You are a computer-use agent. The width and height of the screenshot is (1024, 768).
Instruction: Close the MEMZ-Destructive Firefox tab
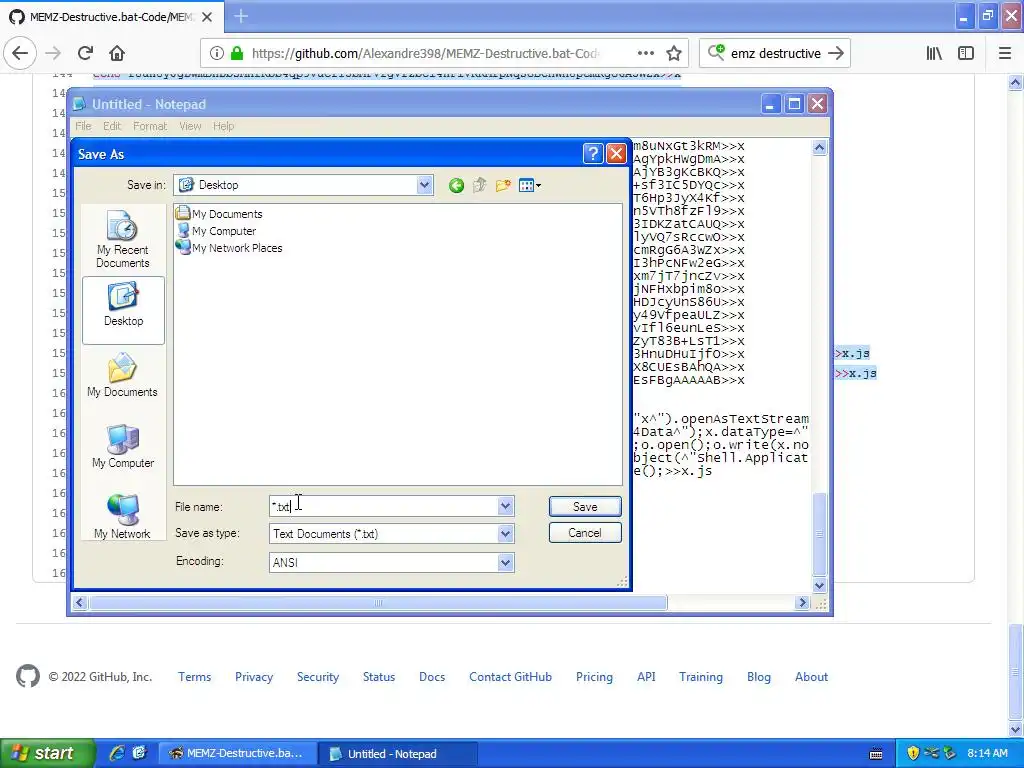point(207,17)
